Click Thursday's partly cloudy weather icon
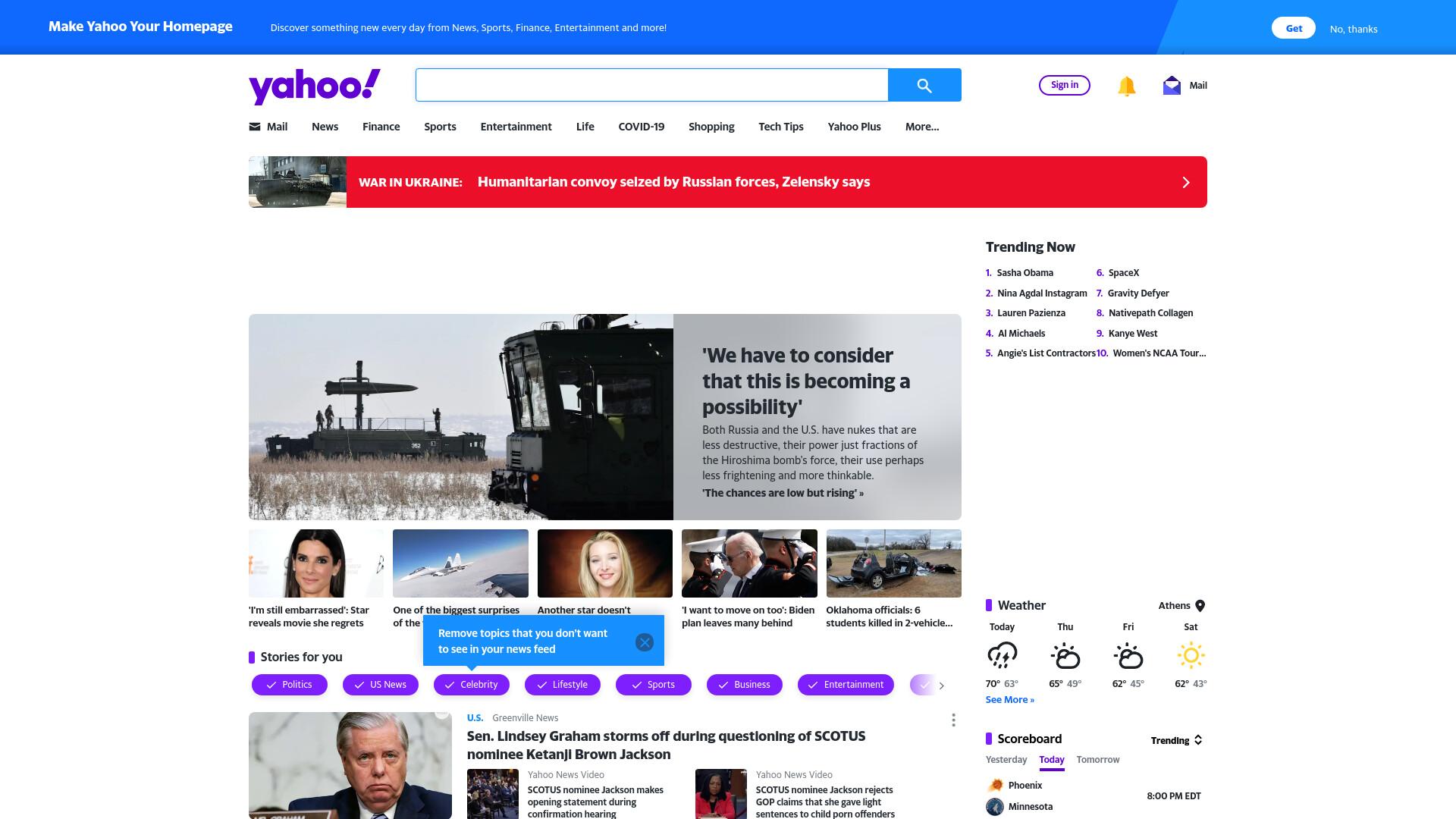Image resolution: width=1456 pixels, height=819 pixels. tap(1065, 655)
